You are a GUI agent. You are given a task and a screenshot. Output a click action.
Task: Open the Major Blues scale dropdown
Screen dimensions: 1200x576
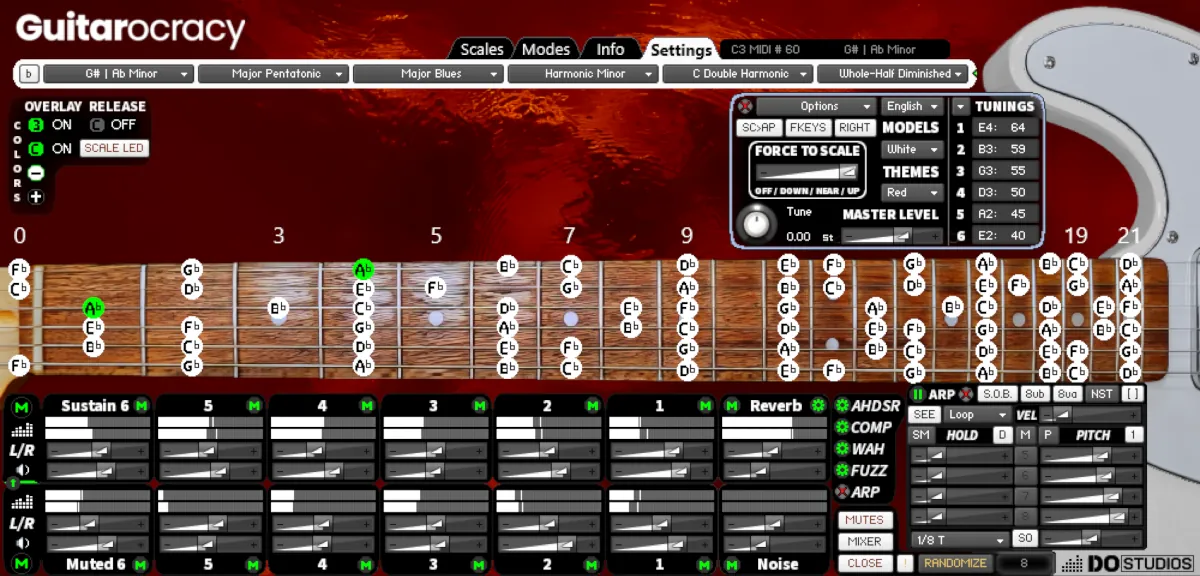pos(428,74)
